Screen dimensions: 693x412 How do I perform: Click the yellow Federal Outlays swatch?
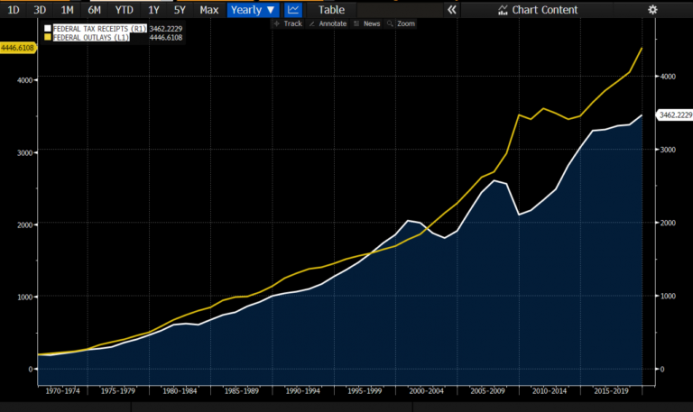click(48, 37)
